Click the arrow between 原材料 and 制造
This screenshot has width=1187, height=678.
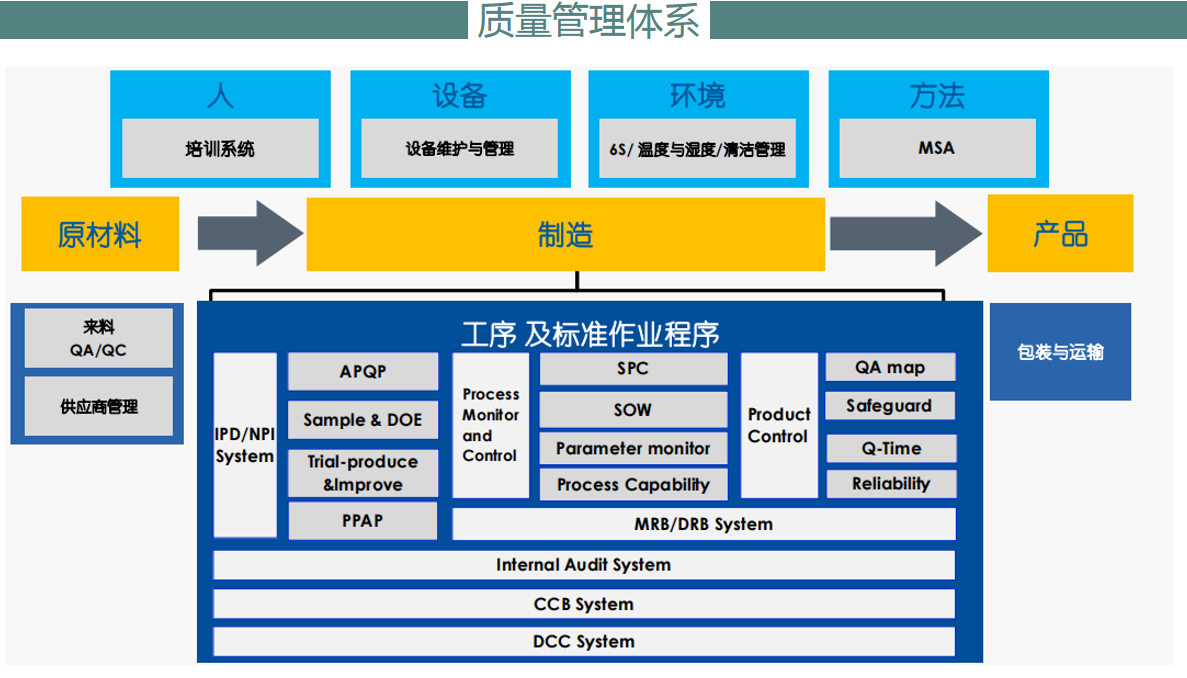pos(250,233)
